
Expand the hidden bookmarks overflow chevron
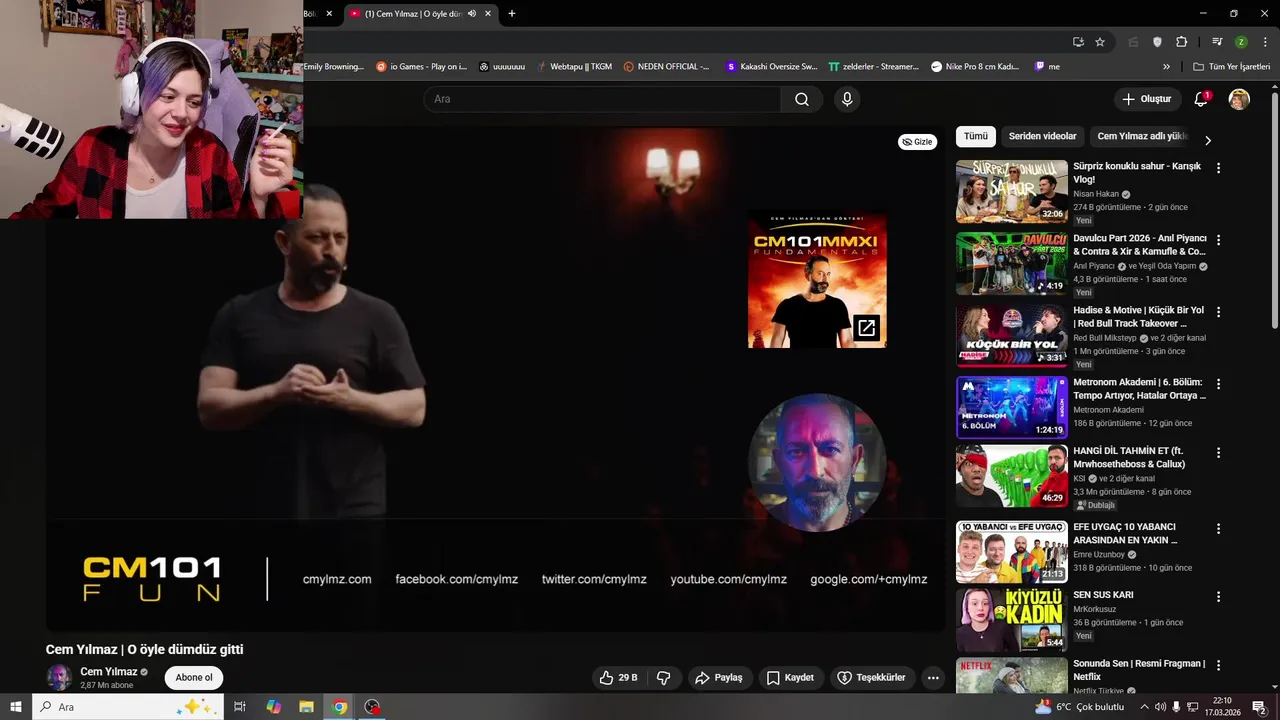coord(1166,67)
